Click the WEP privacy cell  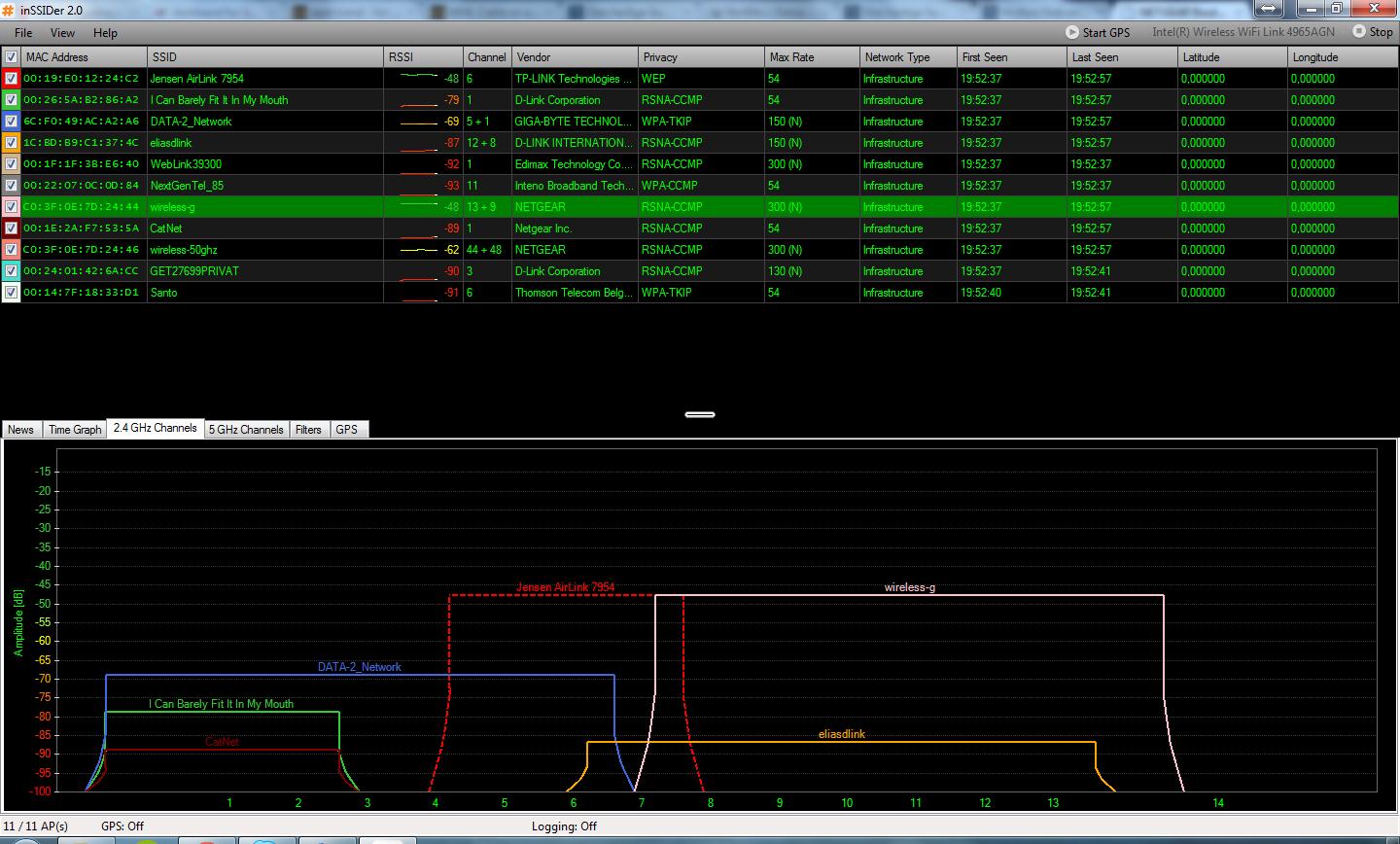coord(702,79)
